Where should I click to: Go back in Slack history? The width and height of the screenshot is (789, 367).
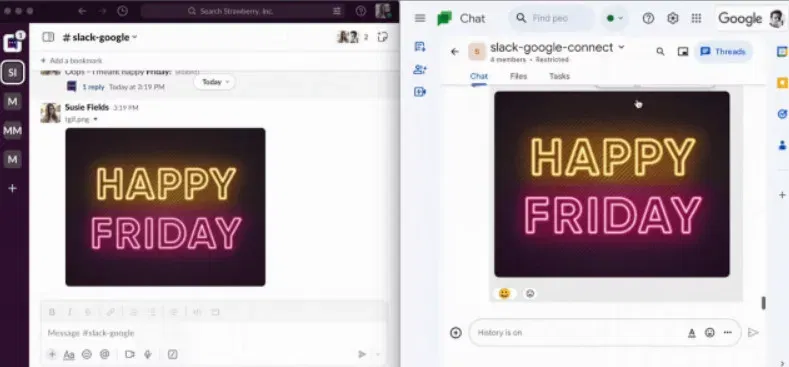82,11
